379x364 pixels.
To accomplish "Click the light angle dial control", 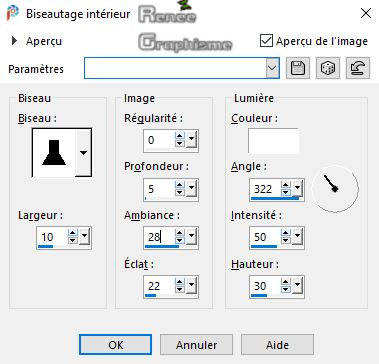I will pos(335,189).
